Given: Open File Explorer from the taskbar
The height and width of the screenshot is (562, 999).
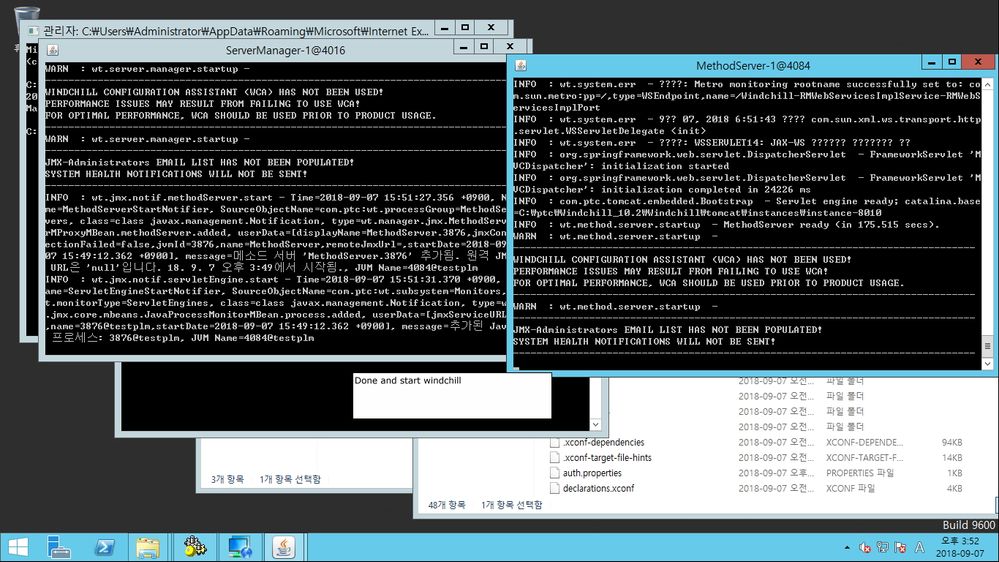Looking at the screenshot, I should click(x=148, y=547).
